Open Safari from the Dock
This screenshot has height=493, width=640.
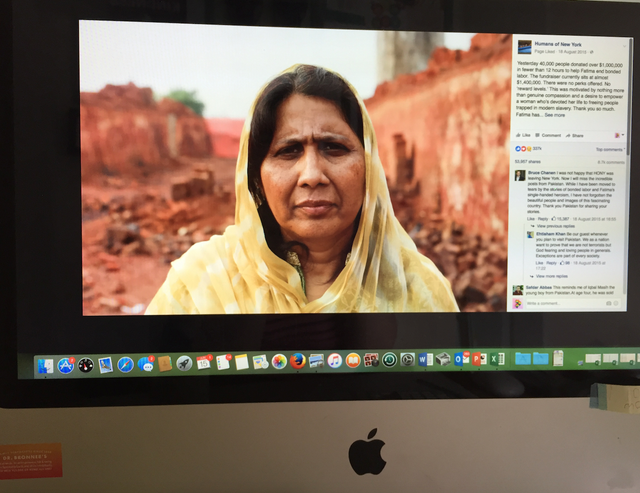(125, 365)
